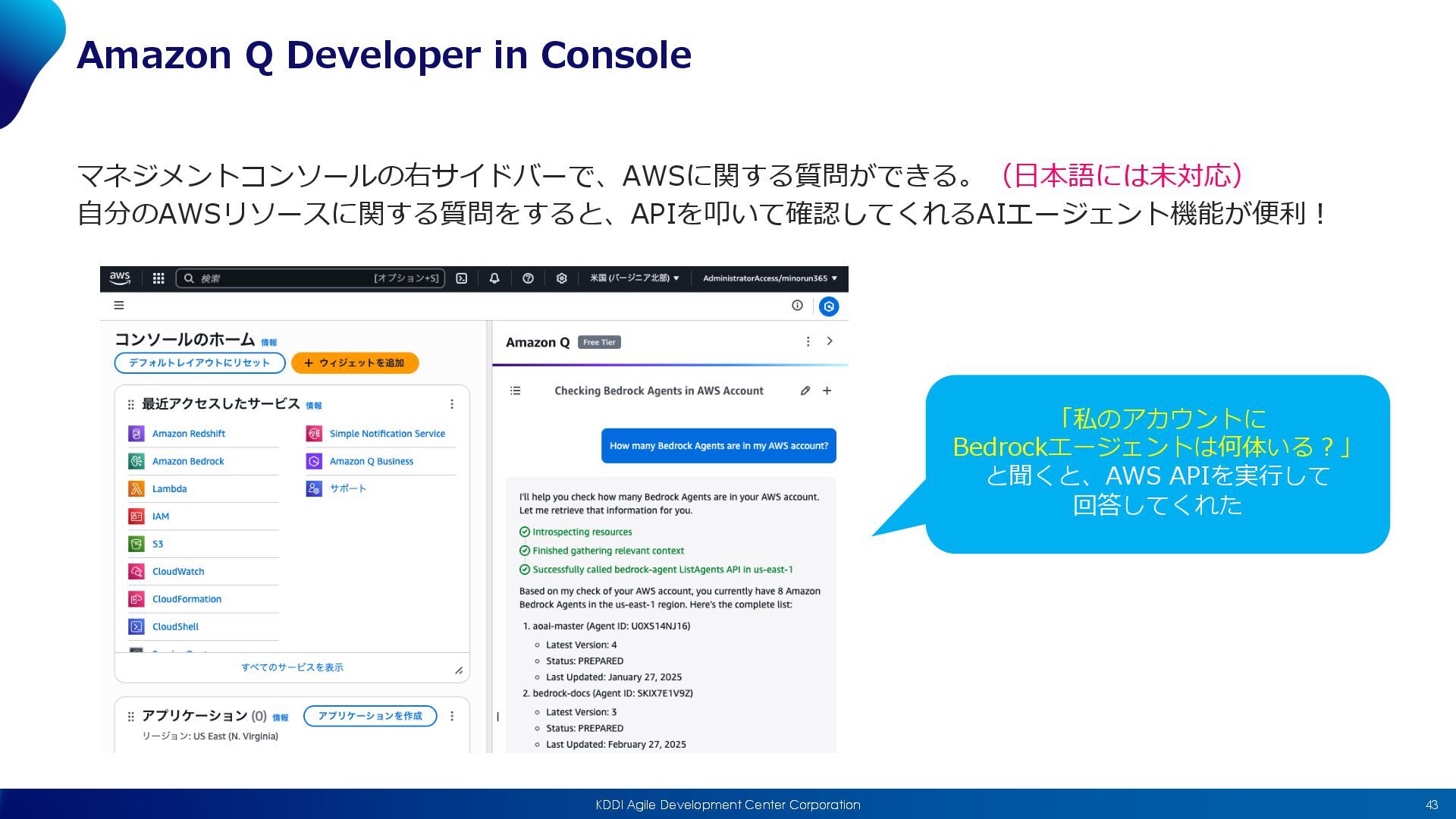Open CloudShell from the top bar icon

pyautogui.click(x=461, y=278)
